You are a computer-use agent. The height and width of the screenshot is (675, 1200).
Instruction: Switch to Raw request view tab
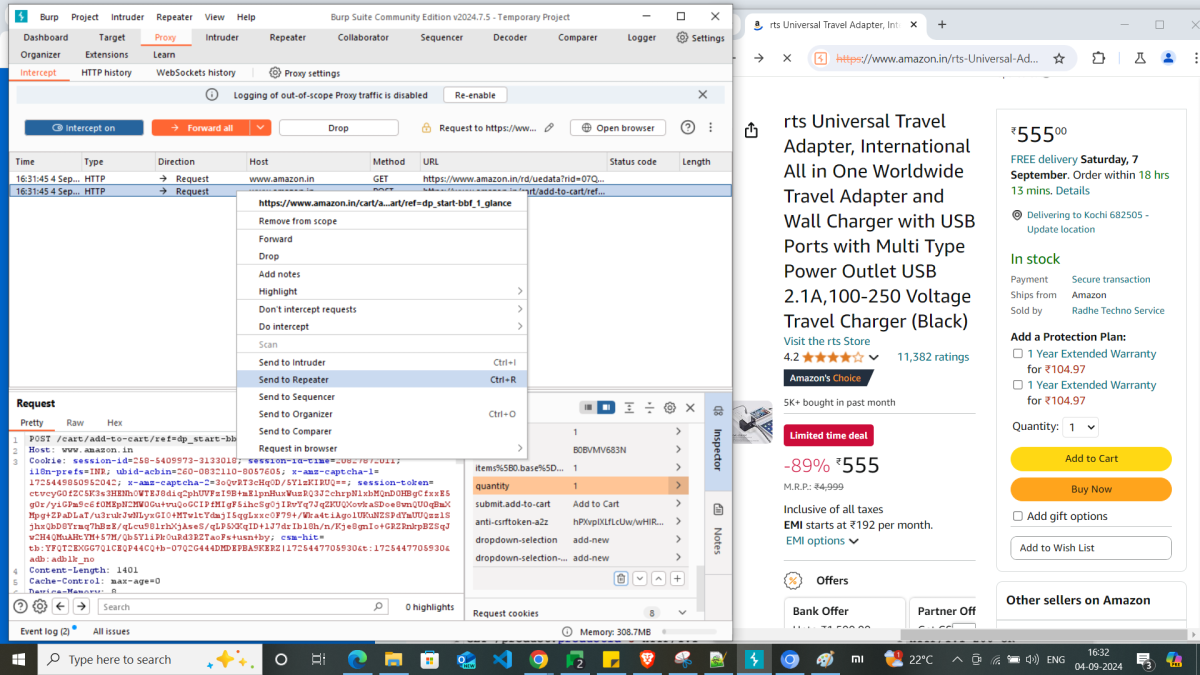(75, 423)
